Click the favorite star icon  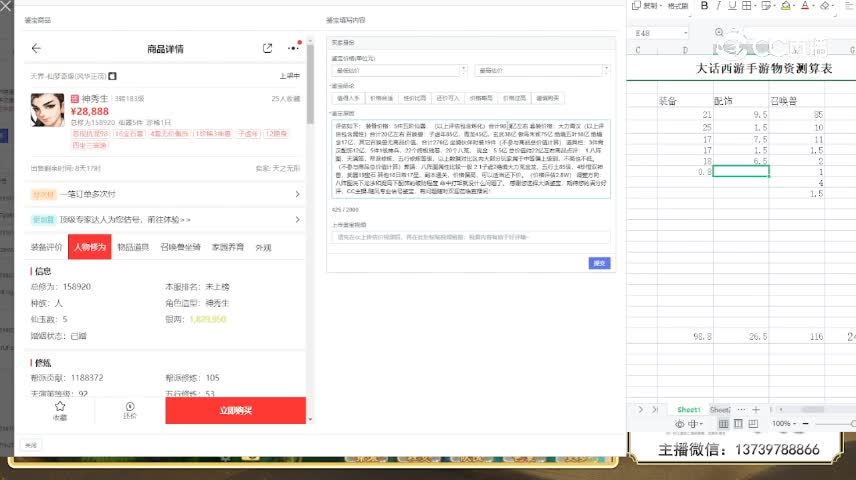coord(60,410)
